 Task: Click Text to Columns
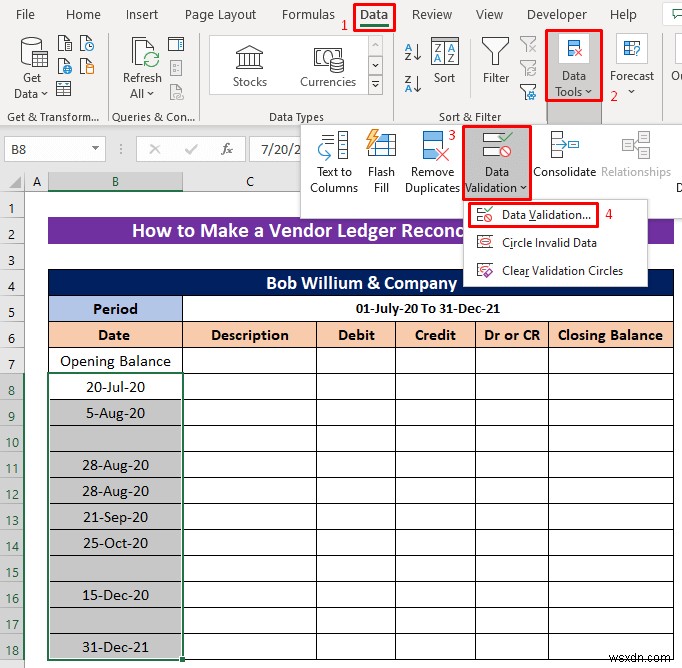(334, 162)
